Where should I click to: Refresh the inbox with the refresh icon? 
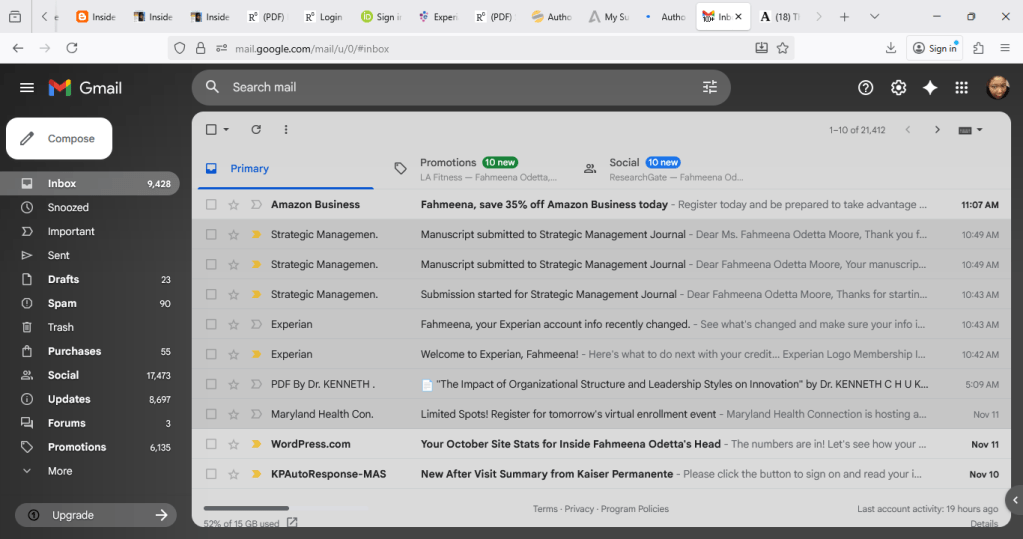[x=256, y=129]
